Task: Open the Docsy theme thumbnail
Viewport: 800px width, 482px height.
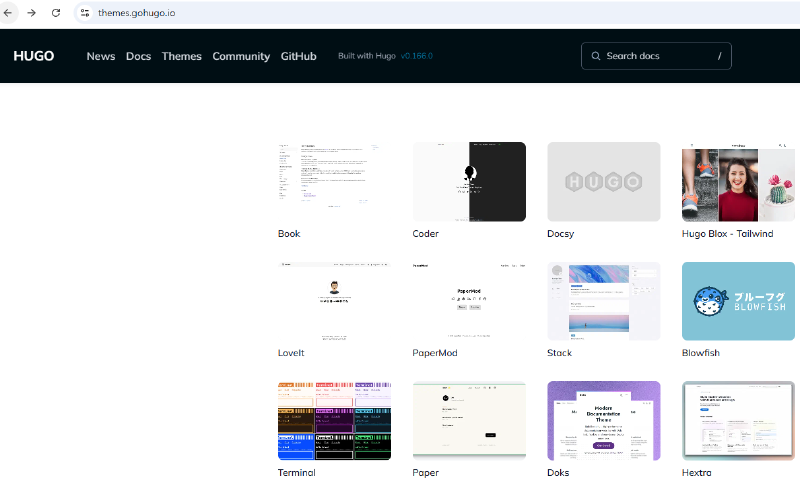Action: point(604,182)
